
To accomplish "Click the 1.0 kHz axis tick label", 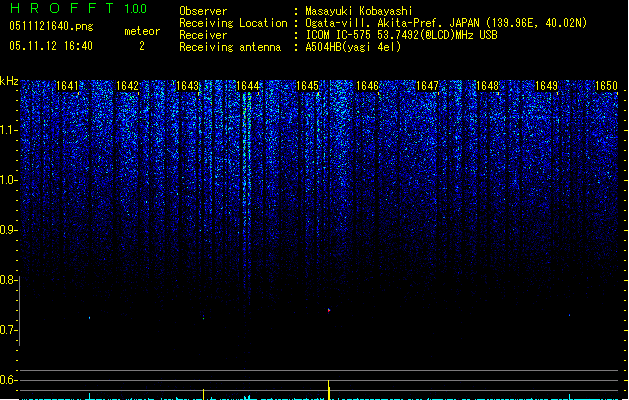I will click(8, 180).
